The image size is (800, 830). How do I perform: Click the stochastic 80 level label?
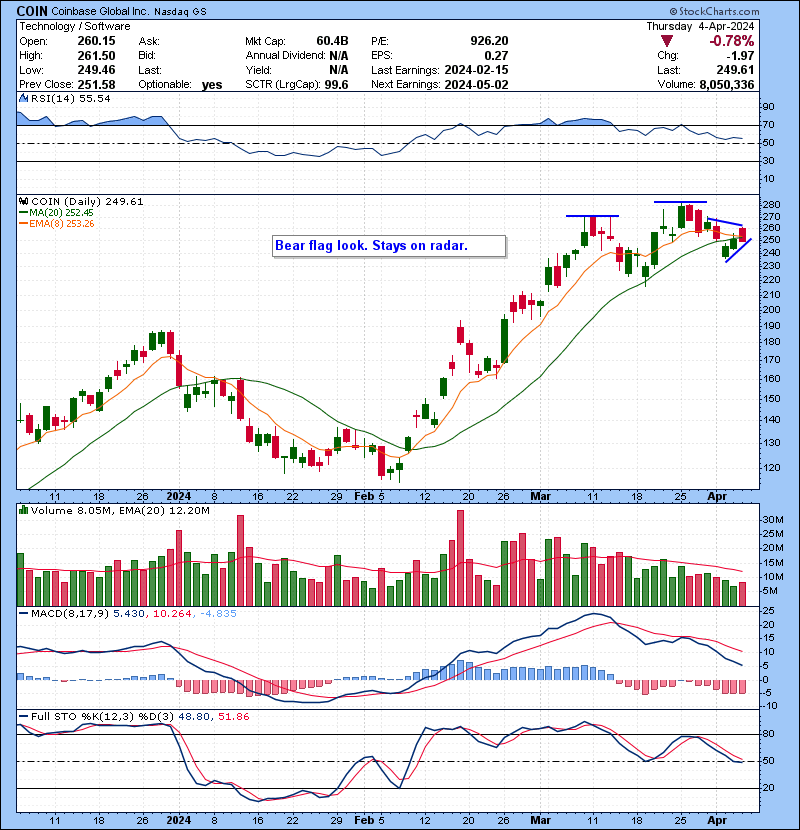[x=768, y=734]
